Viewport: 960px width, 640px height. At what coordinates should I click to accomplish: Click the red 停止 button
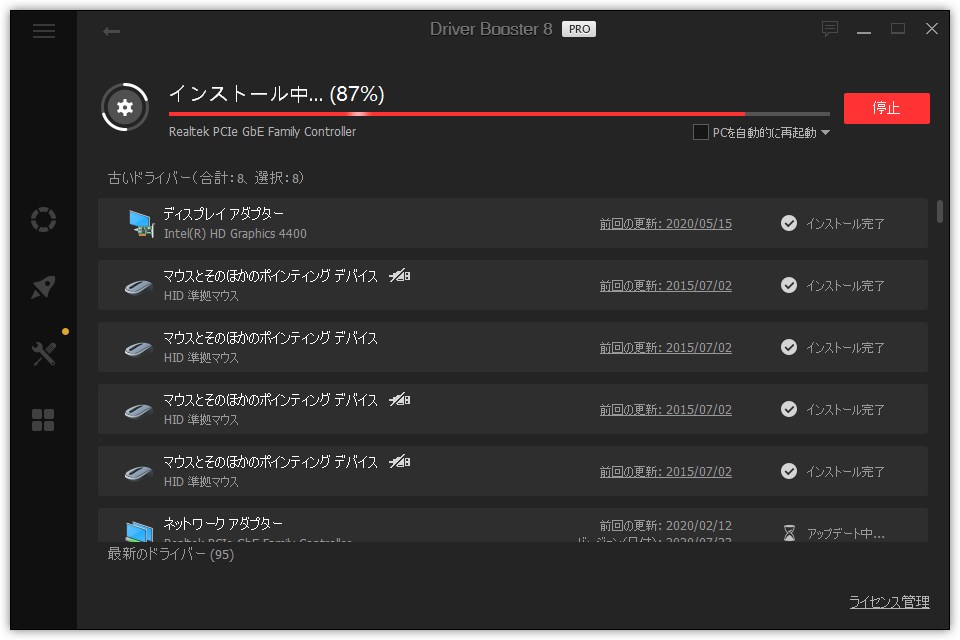(x=886, y=108)
